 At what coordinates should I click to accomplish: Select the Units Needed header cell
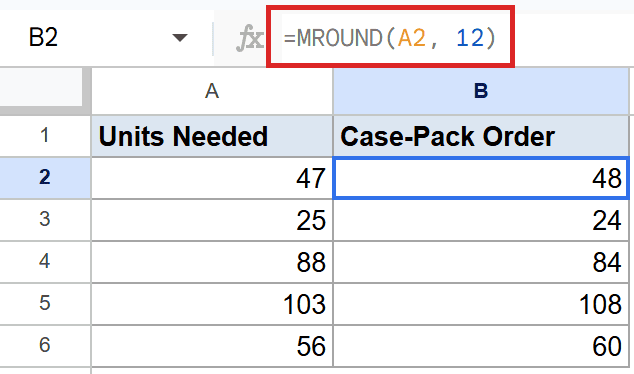212,136
